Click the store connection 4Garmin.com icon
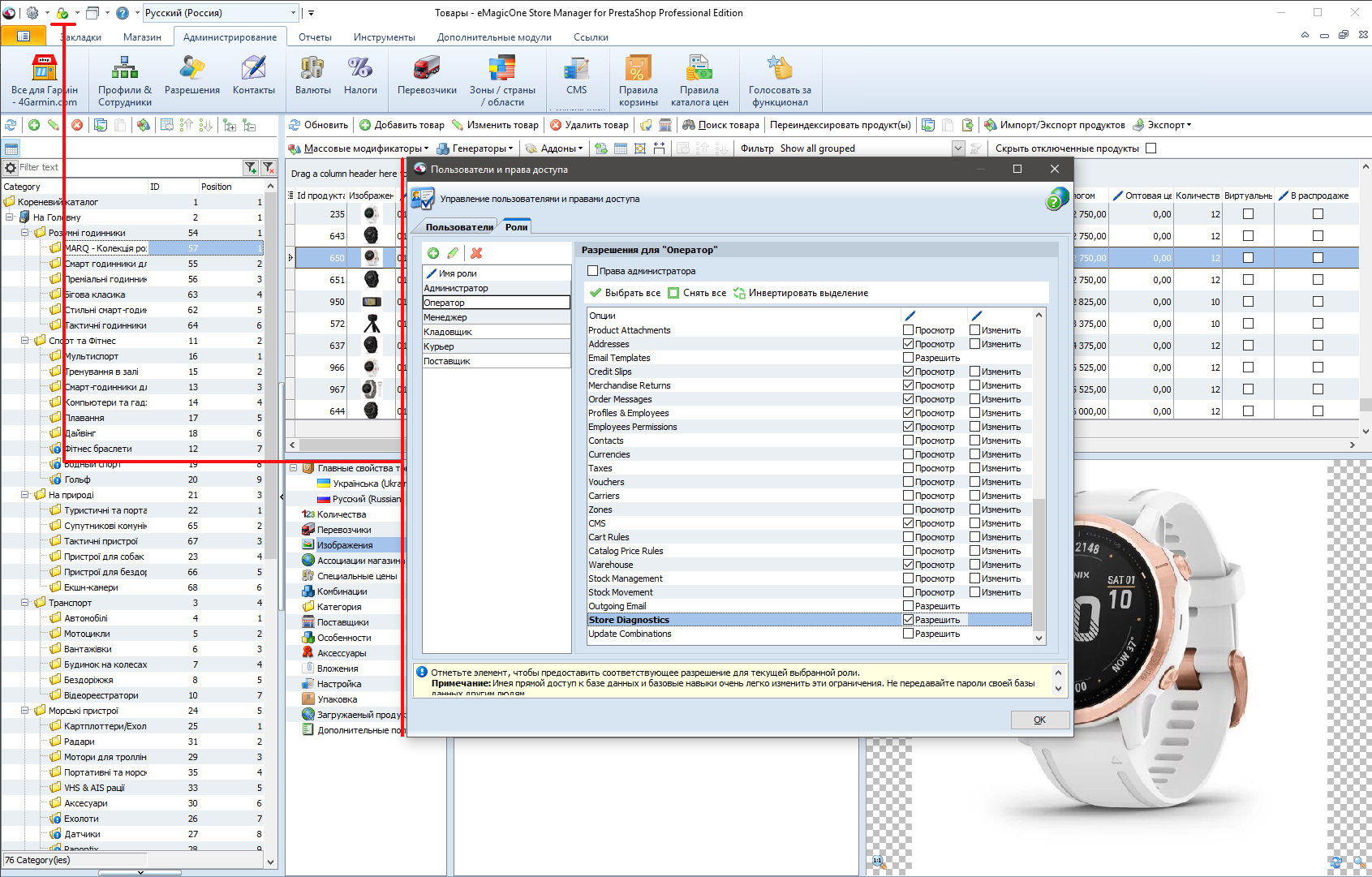The image size is (1372, 877). coord(45,80)
